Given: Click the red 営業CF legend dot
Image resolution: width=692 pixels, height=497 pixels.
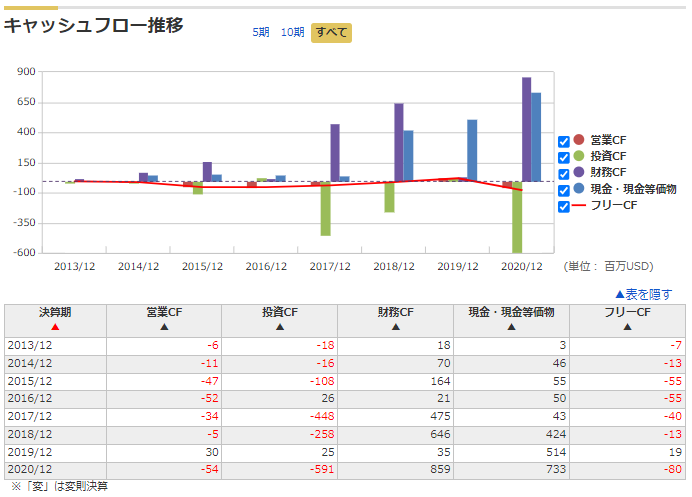Looking at the screenshot, I should tap(579, 140).
